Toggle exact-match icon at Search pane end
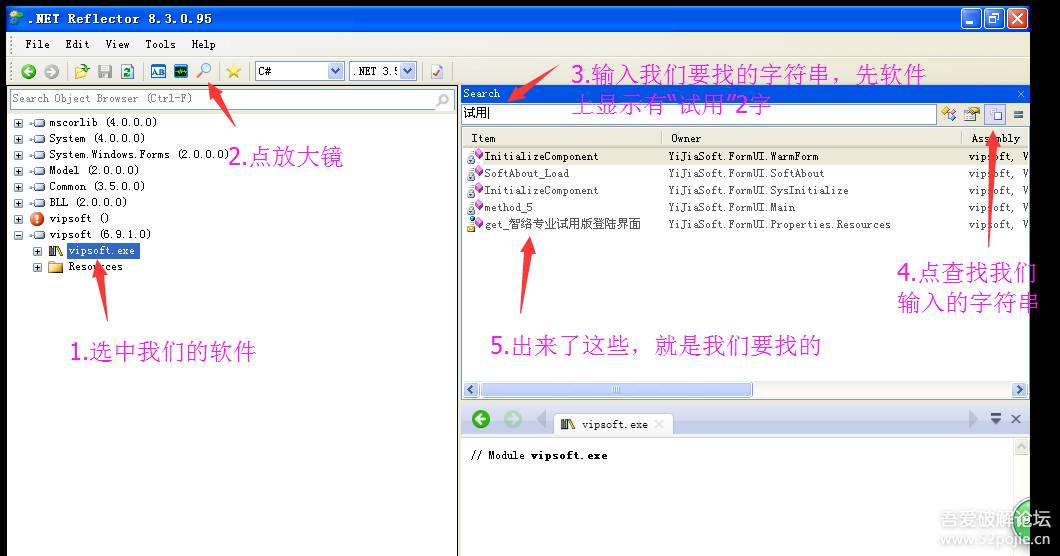The height and width of the screenshot is (556, 1060). pos(1018,114)
